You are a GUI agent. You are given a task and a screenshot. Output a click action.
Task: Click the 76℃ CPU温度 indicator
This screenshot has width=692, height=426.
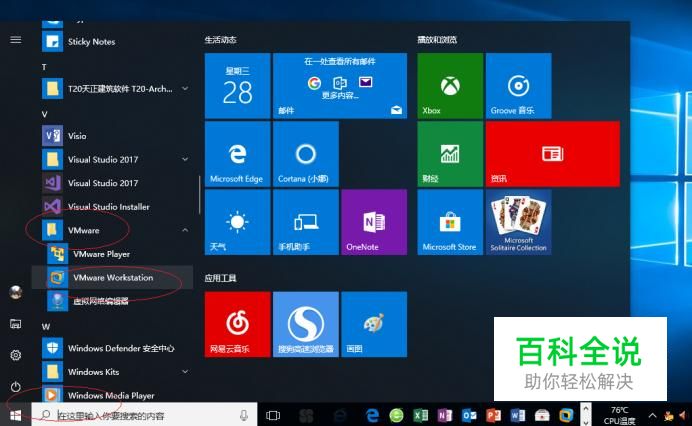[619, 415]
